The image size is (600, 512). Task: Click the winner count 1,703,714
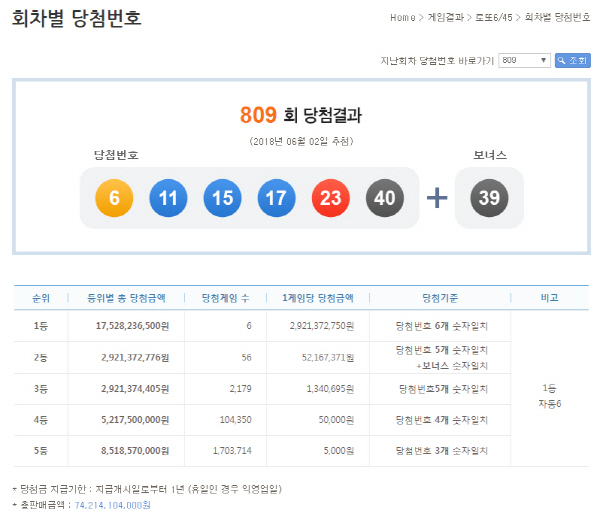pos(232,451)
